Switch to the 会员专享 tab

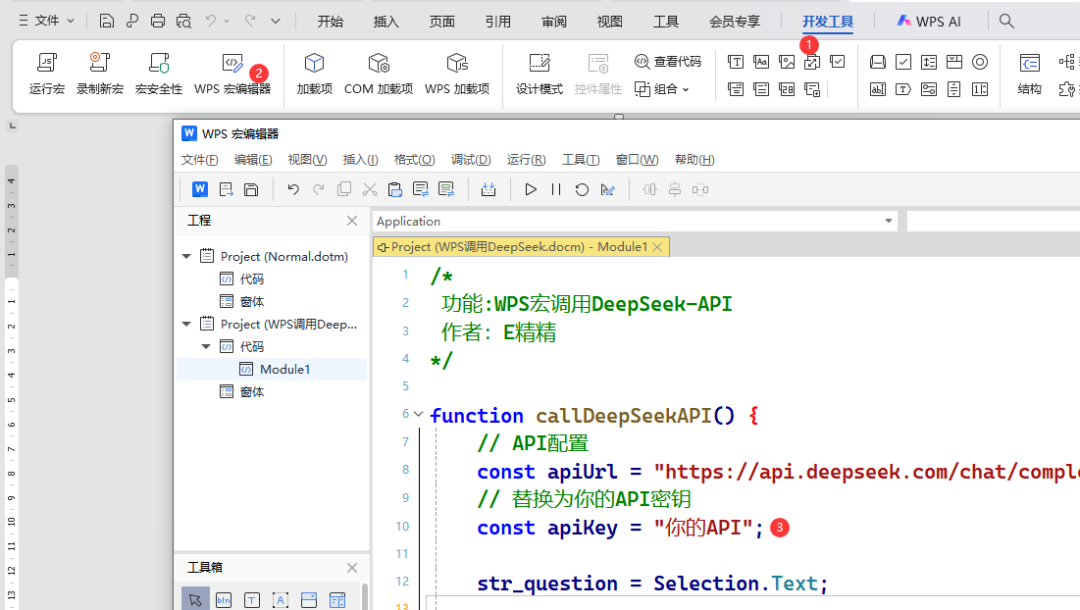(734, 21)
